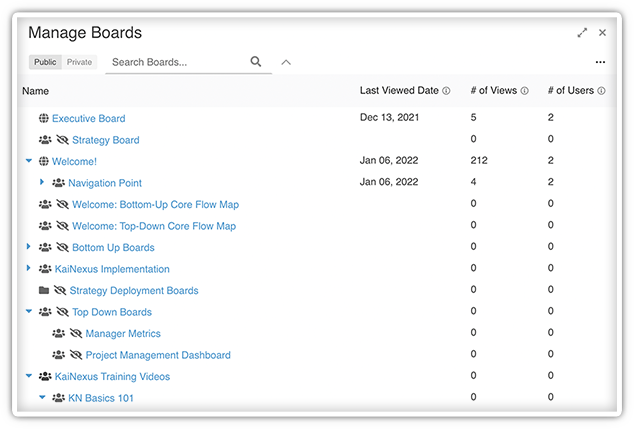Click the globe icon beside Executive Board
This screenshot has height=429, width=634.
44,118
